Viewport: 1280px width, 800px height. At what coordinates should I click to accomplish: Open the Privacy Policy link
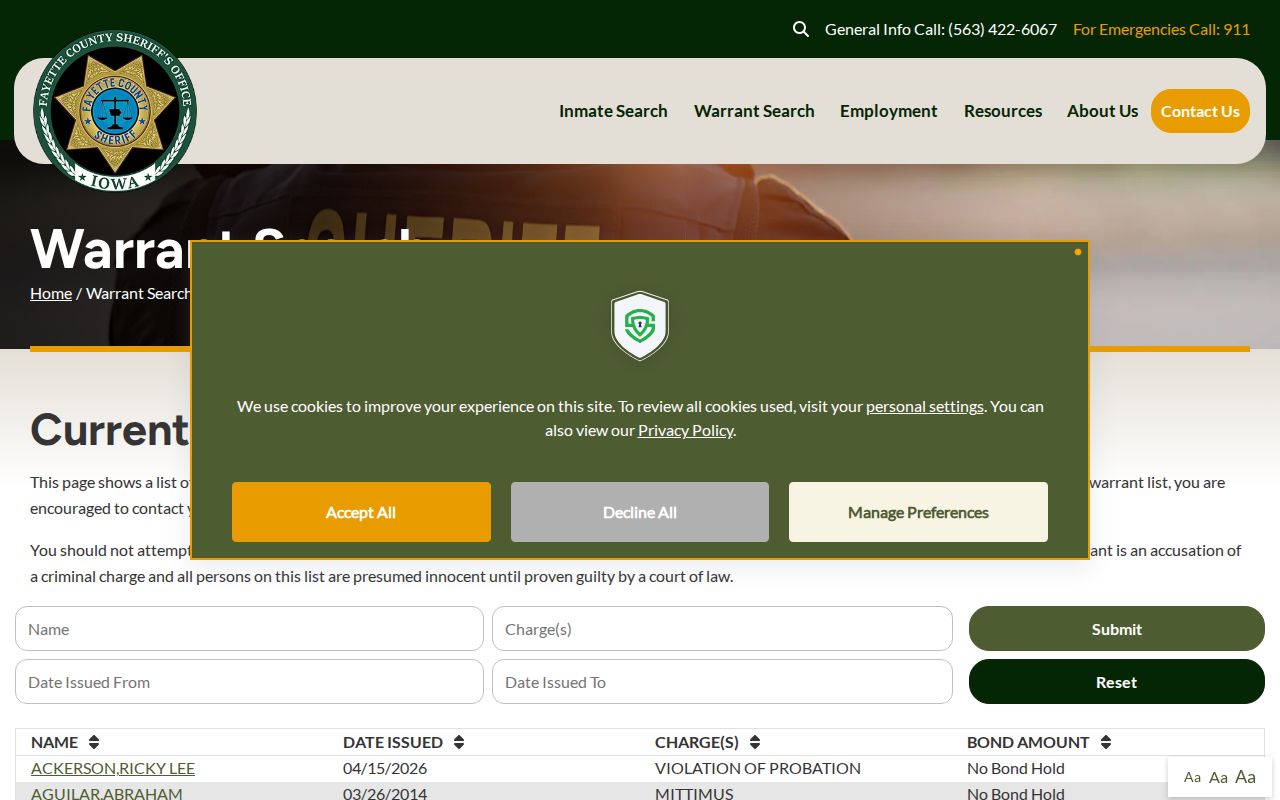tap(686, 430)
